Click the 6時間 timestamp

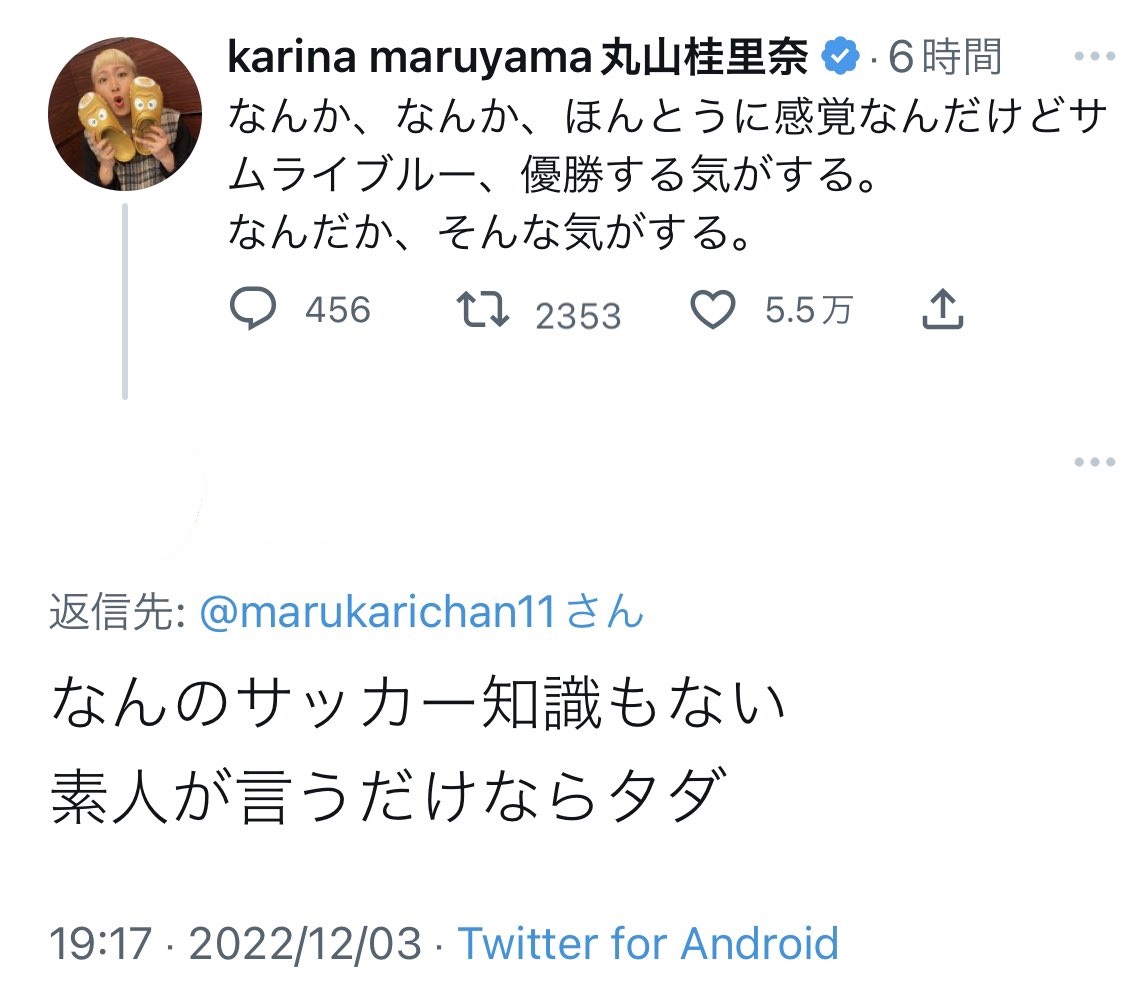(944, 60)
